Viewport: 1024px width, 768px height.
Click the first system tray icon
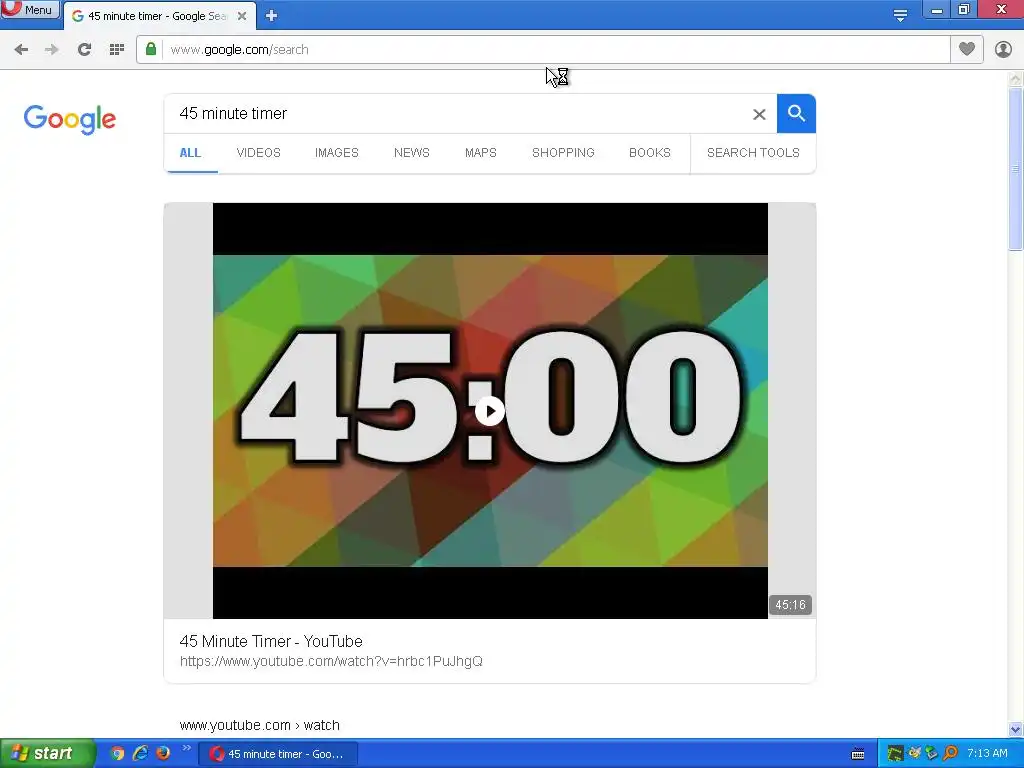tap(895, 754)
